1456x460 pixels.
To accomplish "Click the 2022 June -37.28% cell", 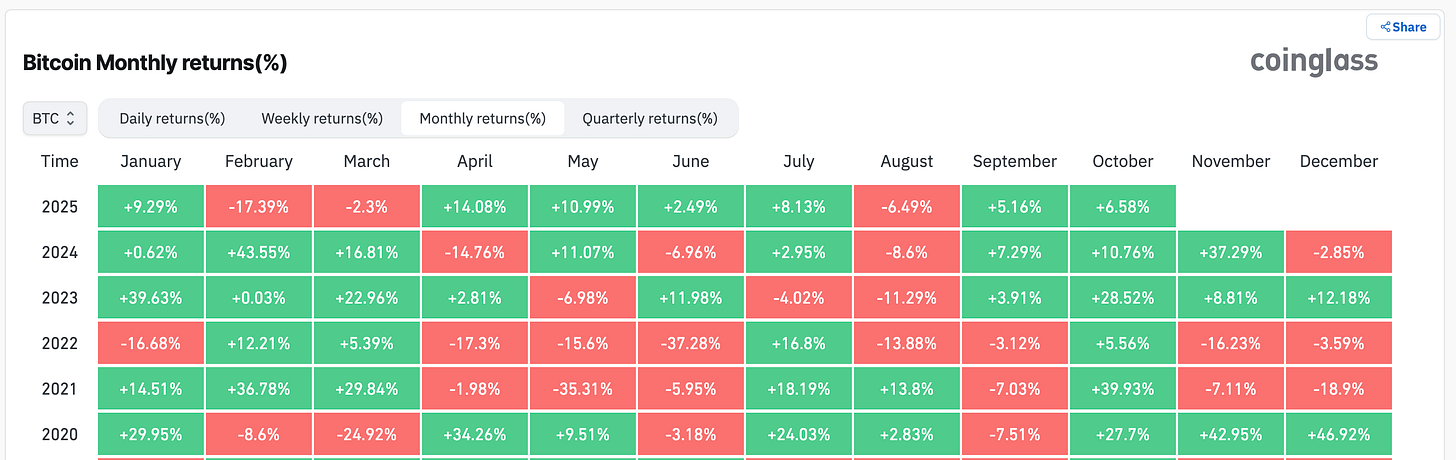I will tap(691, 343).
